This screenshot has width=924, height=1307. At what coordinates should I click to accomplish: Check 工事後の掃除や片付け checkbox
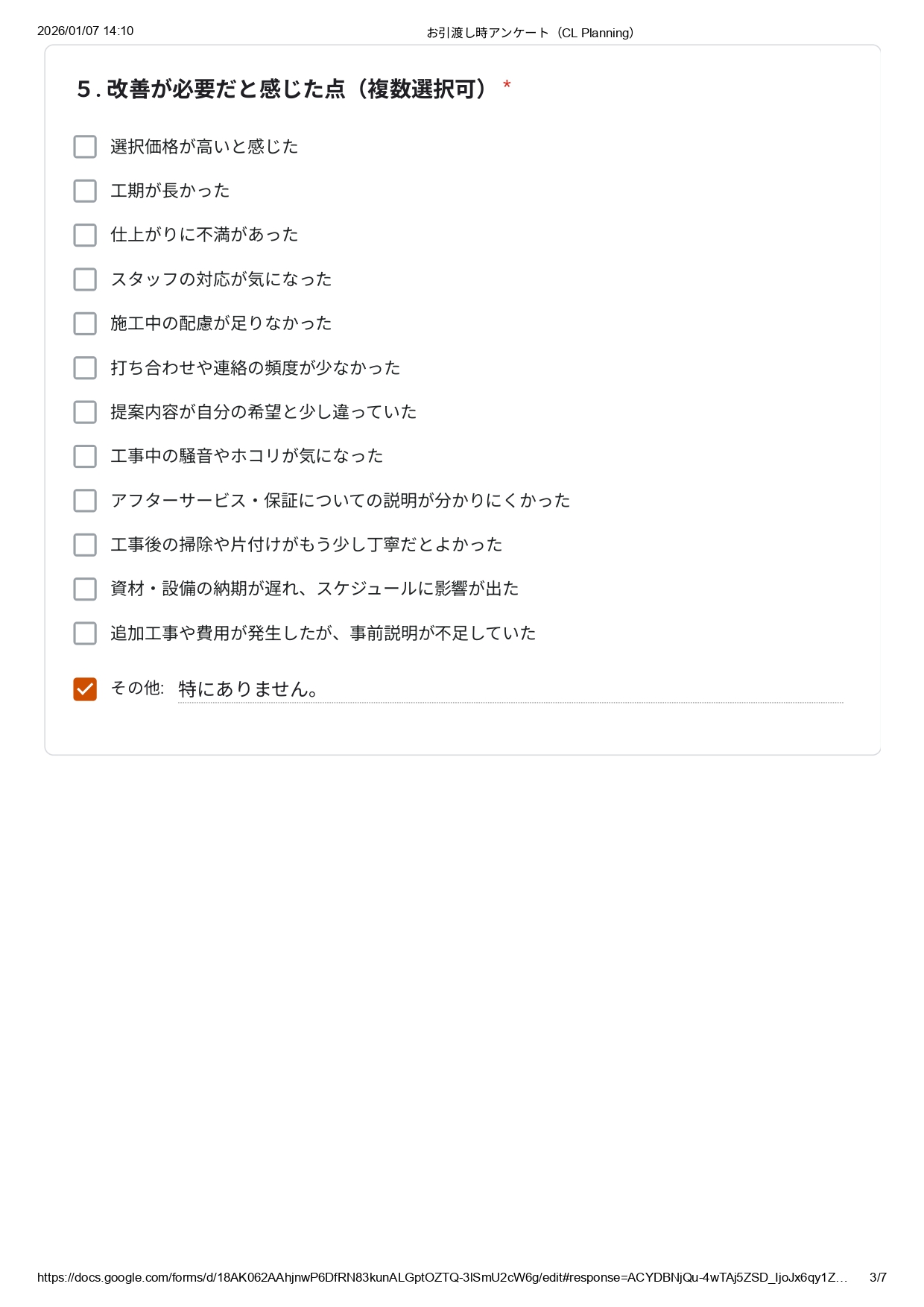coord(85,545)
